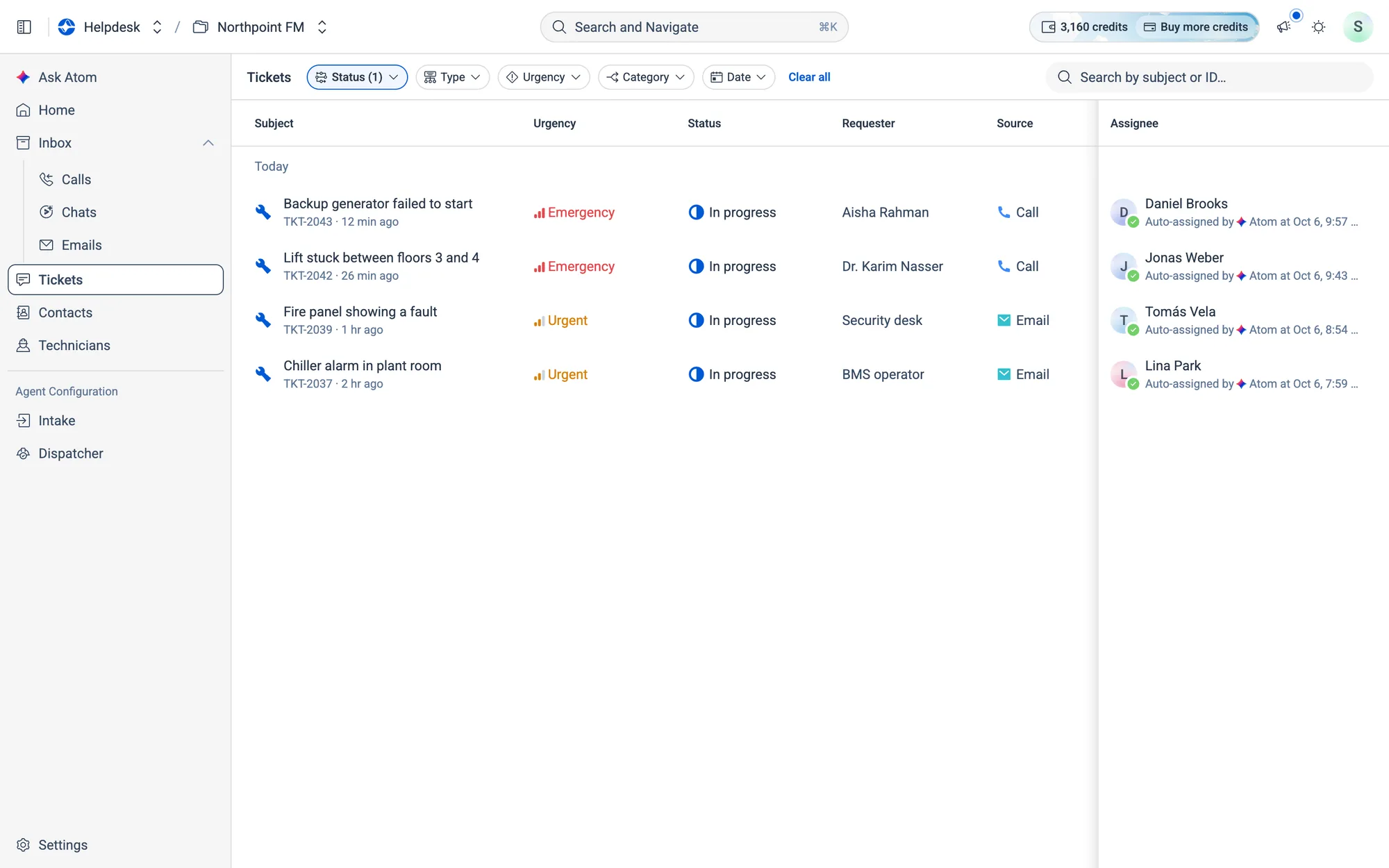
Task: Click Daniel Brooks assignee avatar
Action: (1123, 212)
